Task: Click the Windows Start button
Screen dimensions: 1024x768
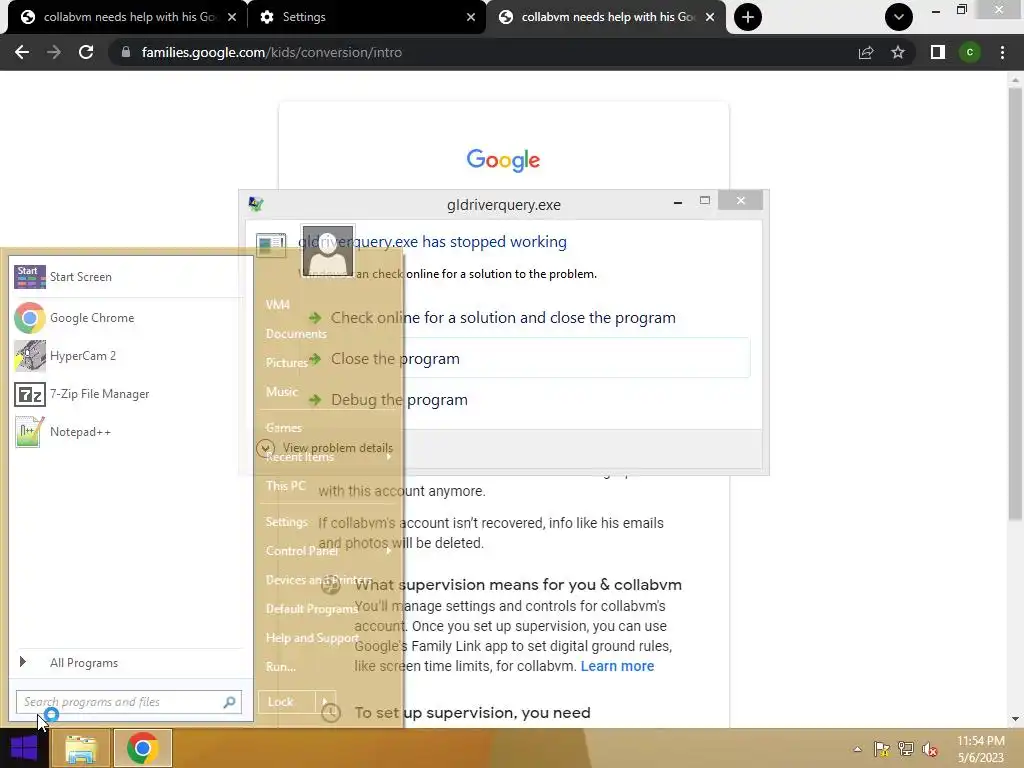Action: pyautogui.click(x=24, y=748)
